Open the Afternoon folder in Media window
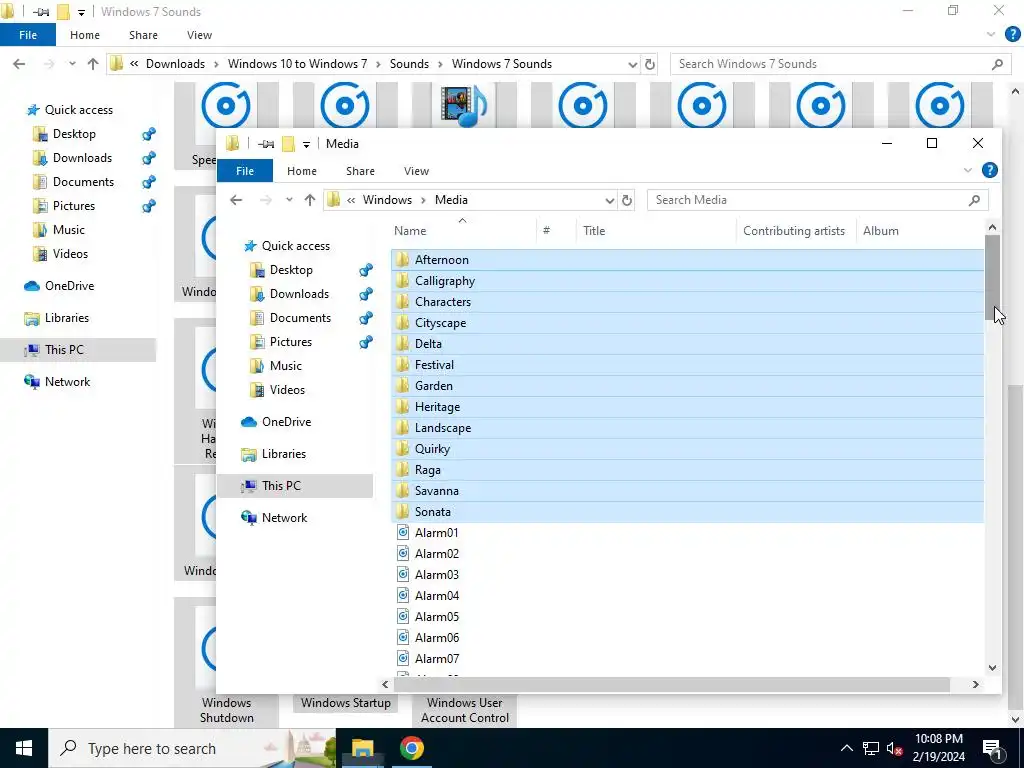 click(687, 260)
